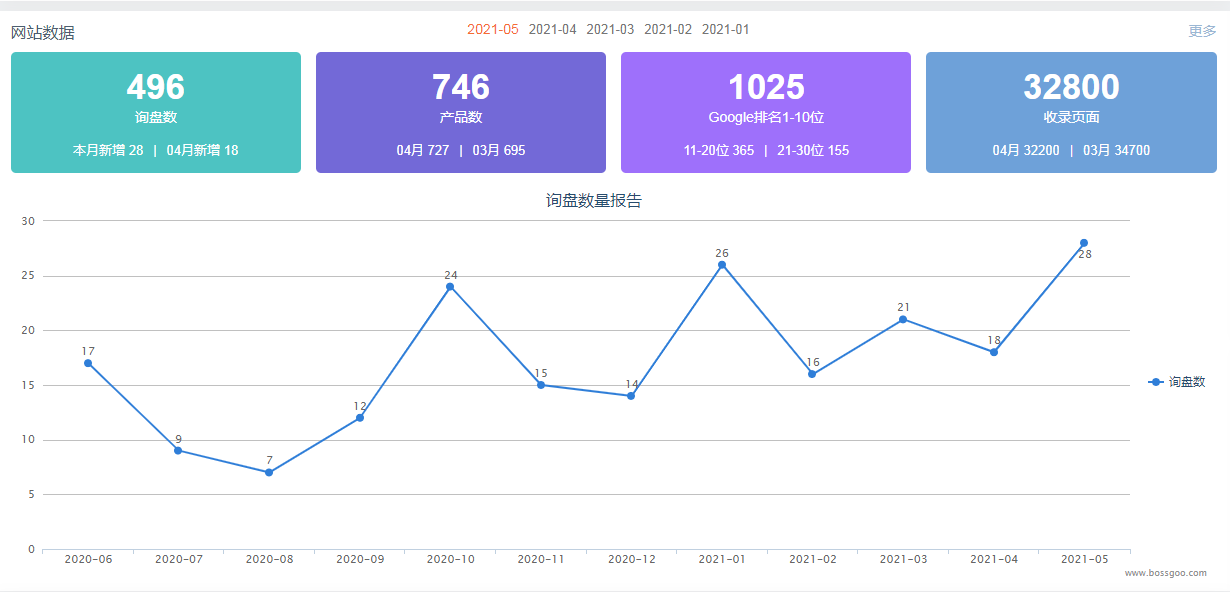Screen dimensions: 1230x592
Task: Click the 2021-05 data point labeled 28
Action: 1084,243
